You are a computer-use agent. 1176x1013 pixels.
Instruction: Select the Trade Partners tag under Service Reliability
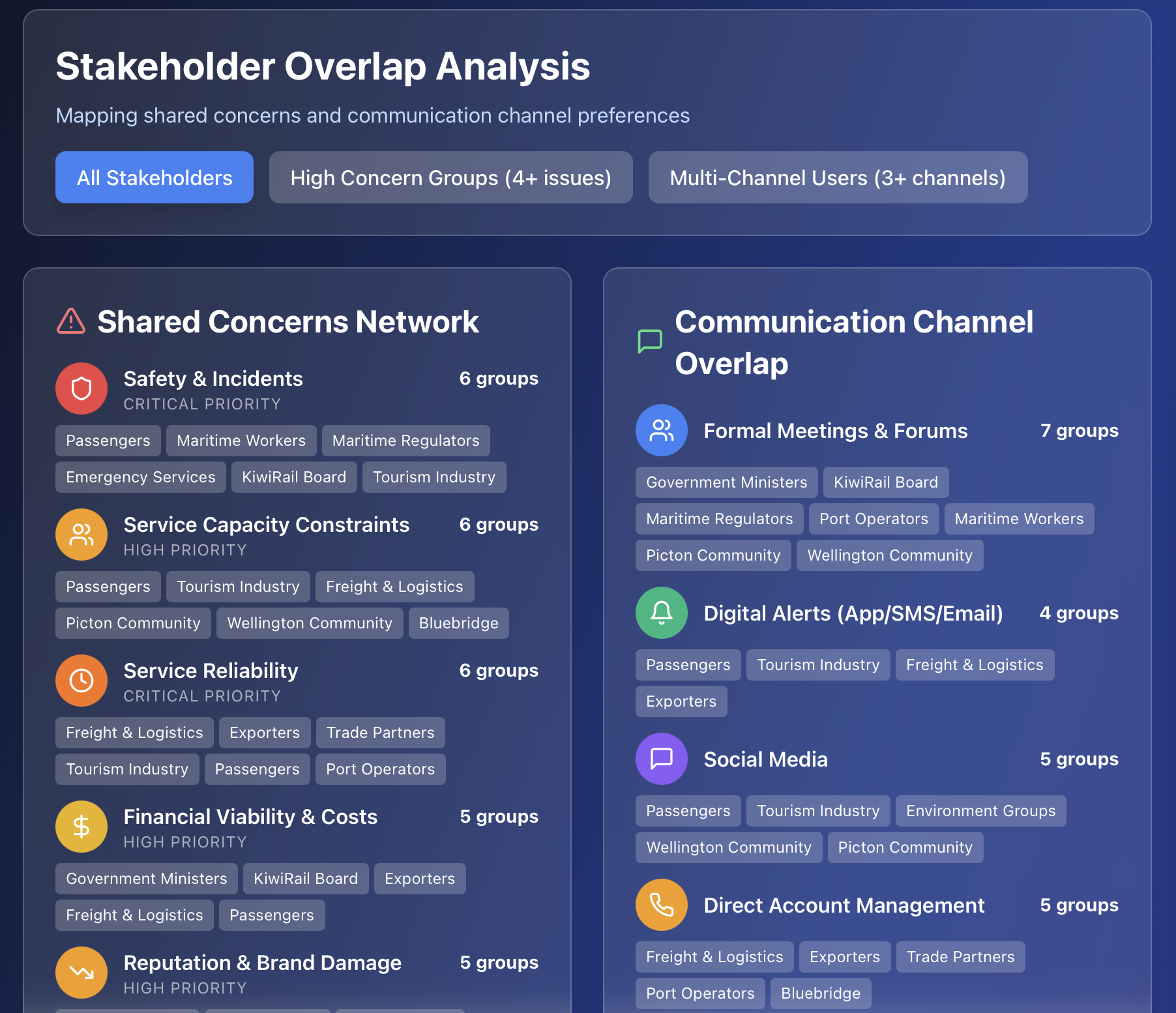click(380, 733)
